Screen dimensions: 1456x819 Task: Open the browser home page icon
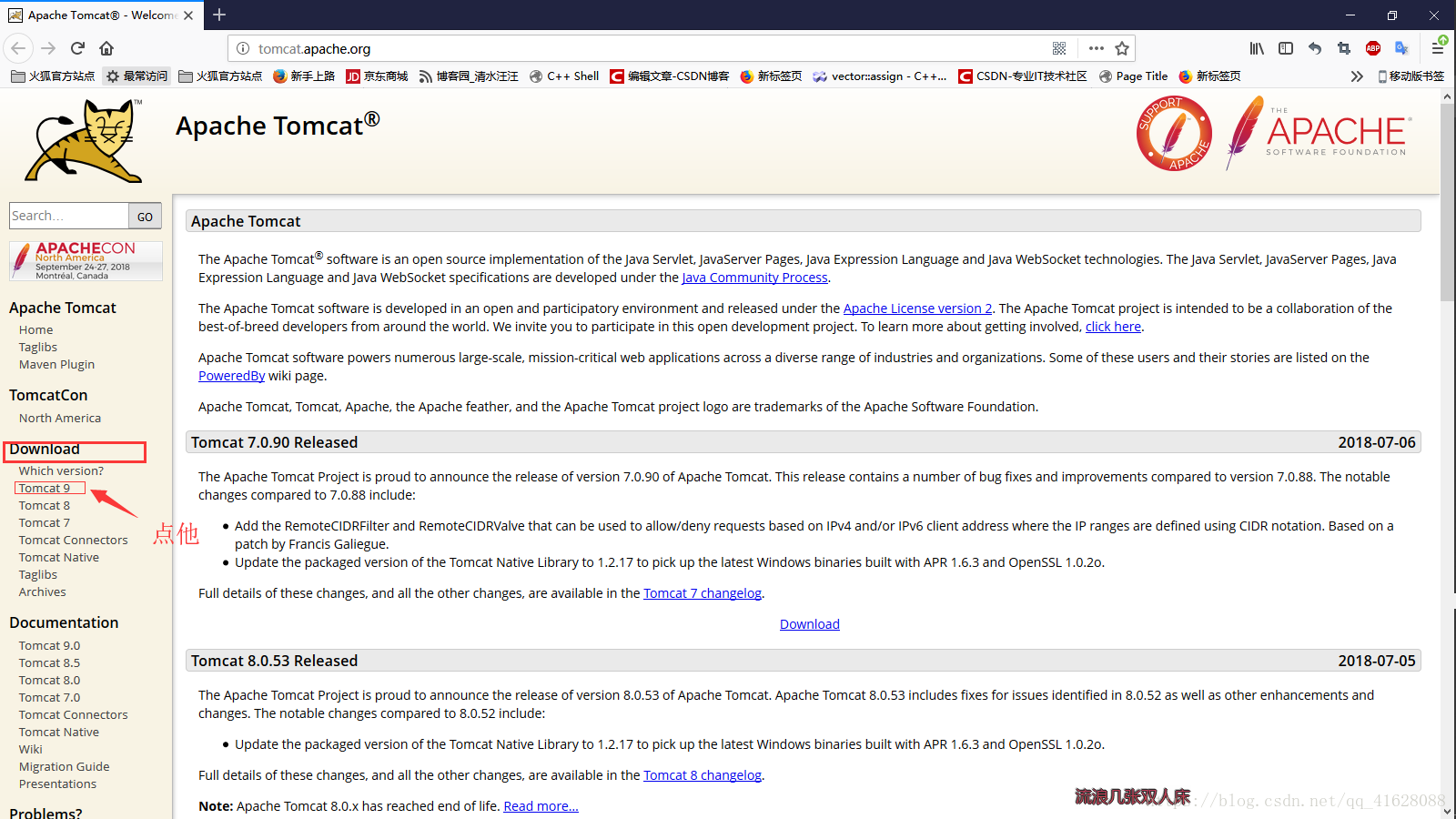click(x=106, y=48)
